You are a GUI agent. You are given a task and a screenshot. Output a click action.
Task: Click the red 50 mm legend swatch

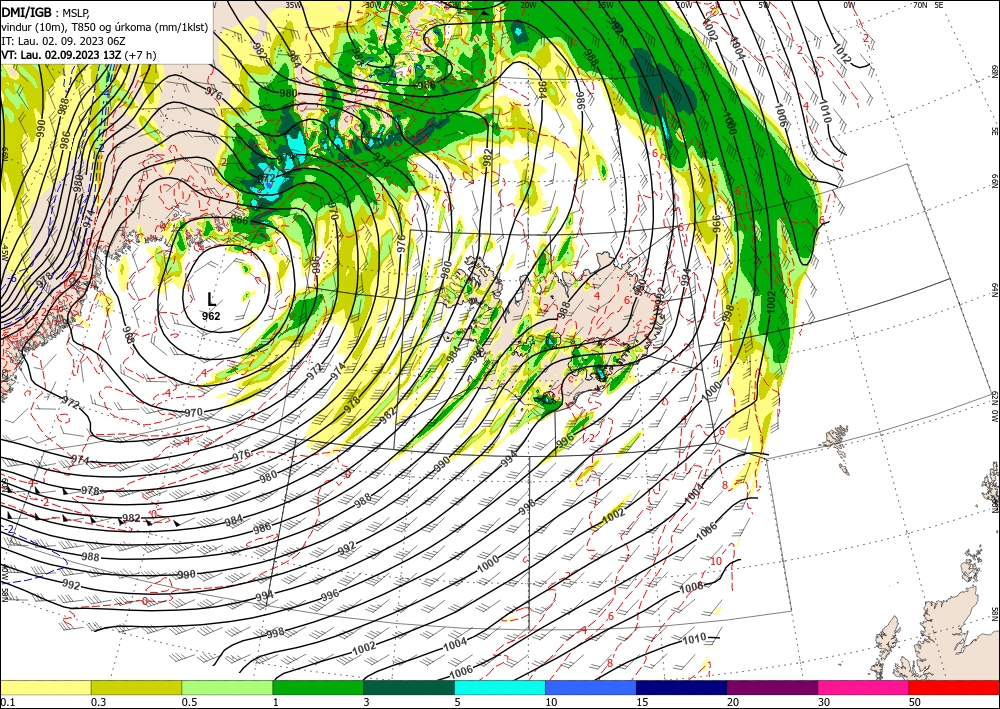[954, 688]
